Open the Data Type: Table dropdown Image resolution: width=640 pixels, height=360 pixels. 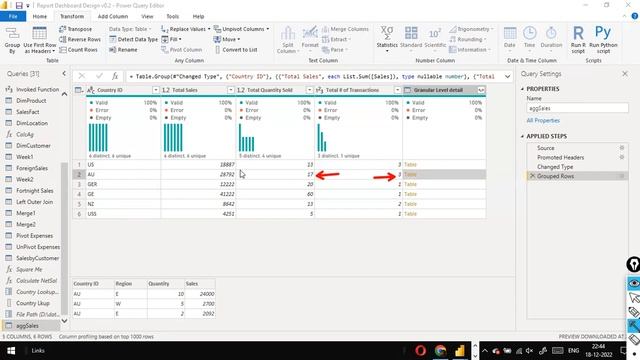[x=130, y=29]
